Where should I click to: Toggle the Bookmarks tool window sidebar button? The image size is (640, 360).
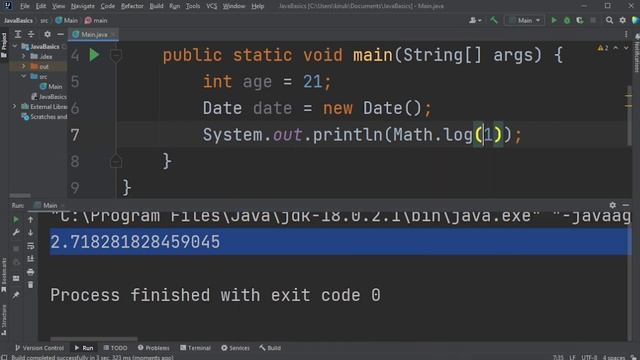tap(4, 275)
